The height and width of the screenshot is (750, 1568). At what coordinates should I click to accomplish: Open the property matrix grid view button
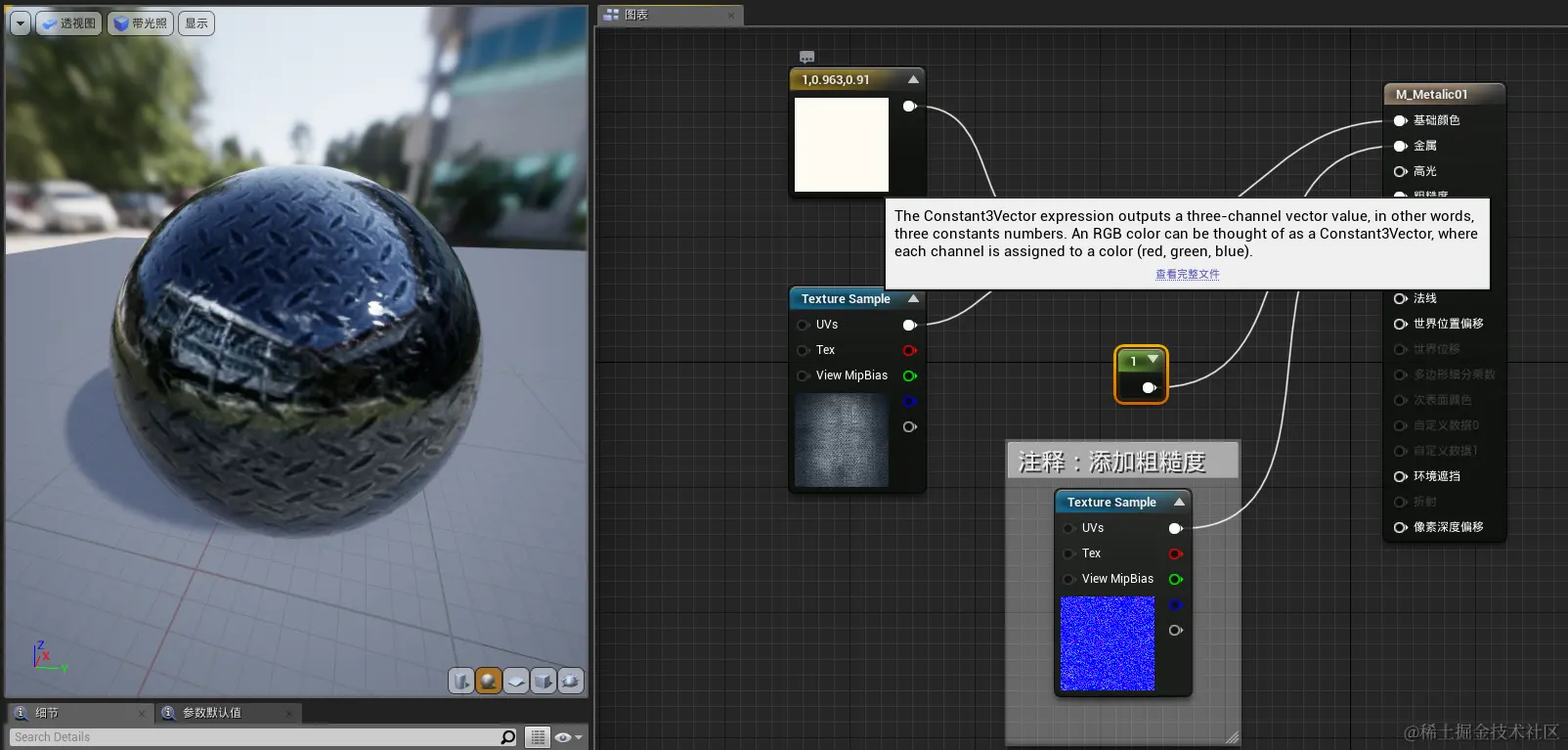click(x=538, y=737)
